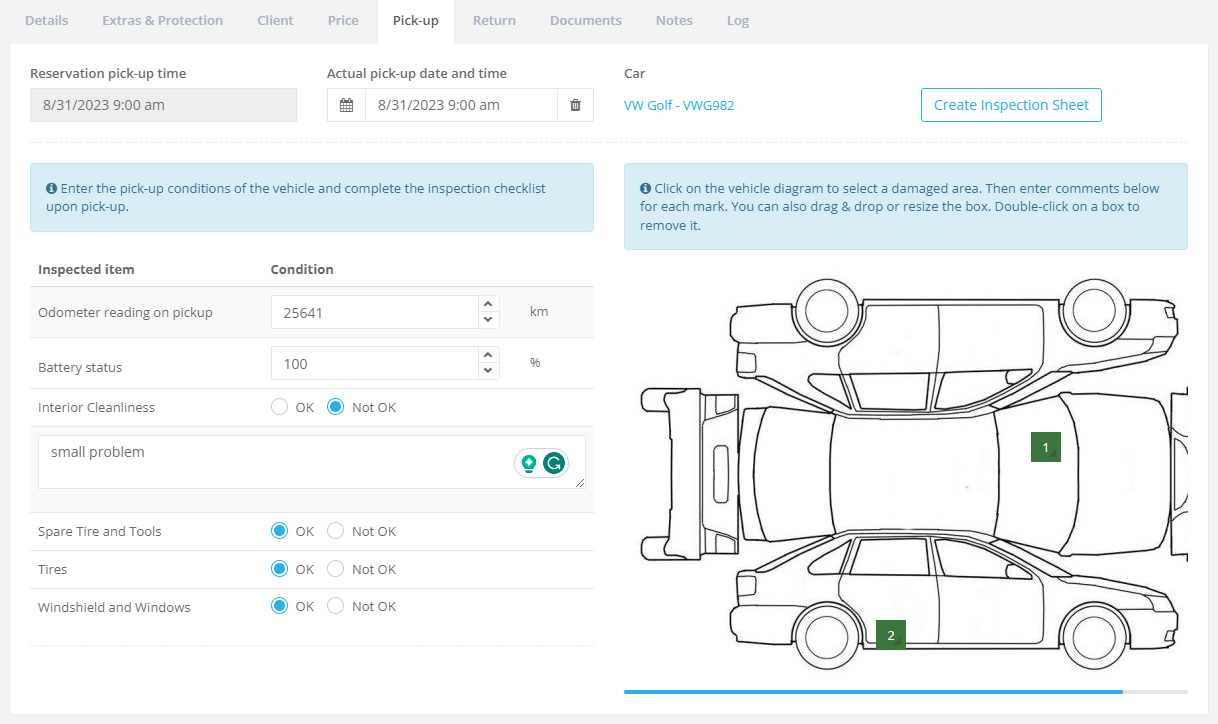
Task: Click the Create Inspection Sheet button
Action: point(1011,105)
